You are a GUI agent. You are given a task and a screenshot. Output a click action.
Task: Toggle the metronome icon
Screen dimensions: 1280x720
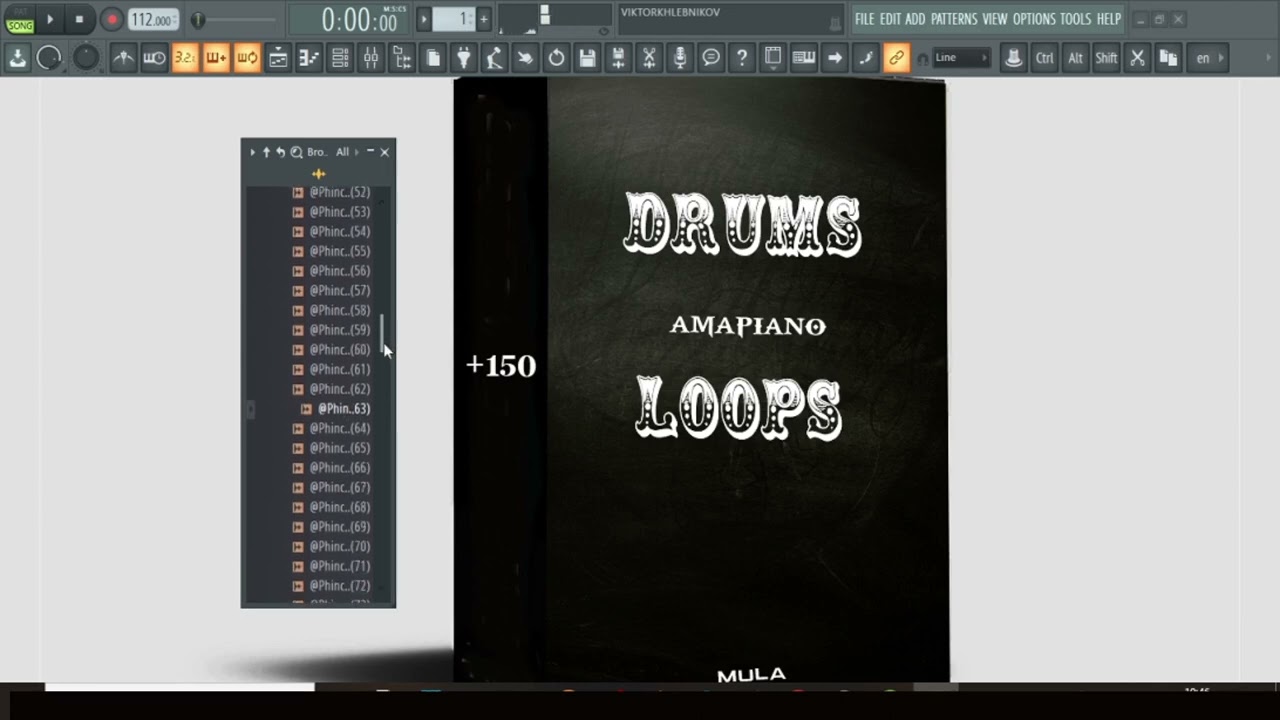click(123, 58)
